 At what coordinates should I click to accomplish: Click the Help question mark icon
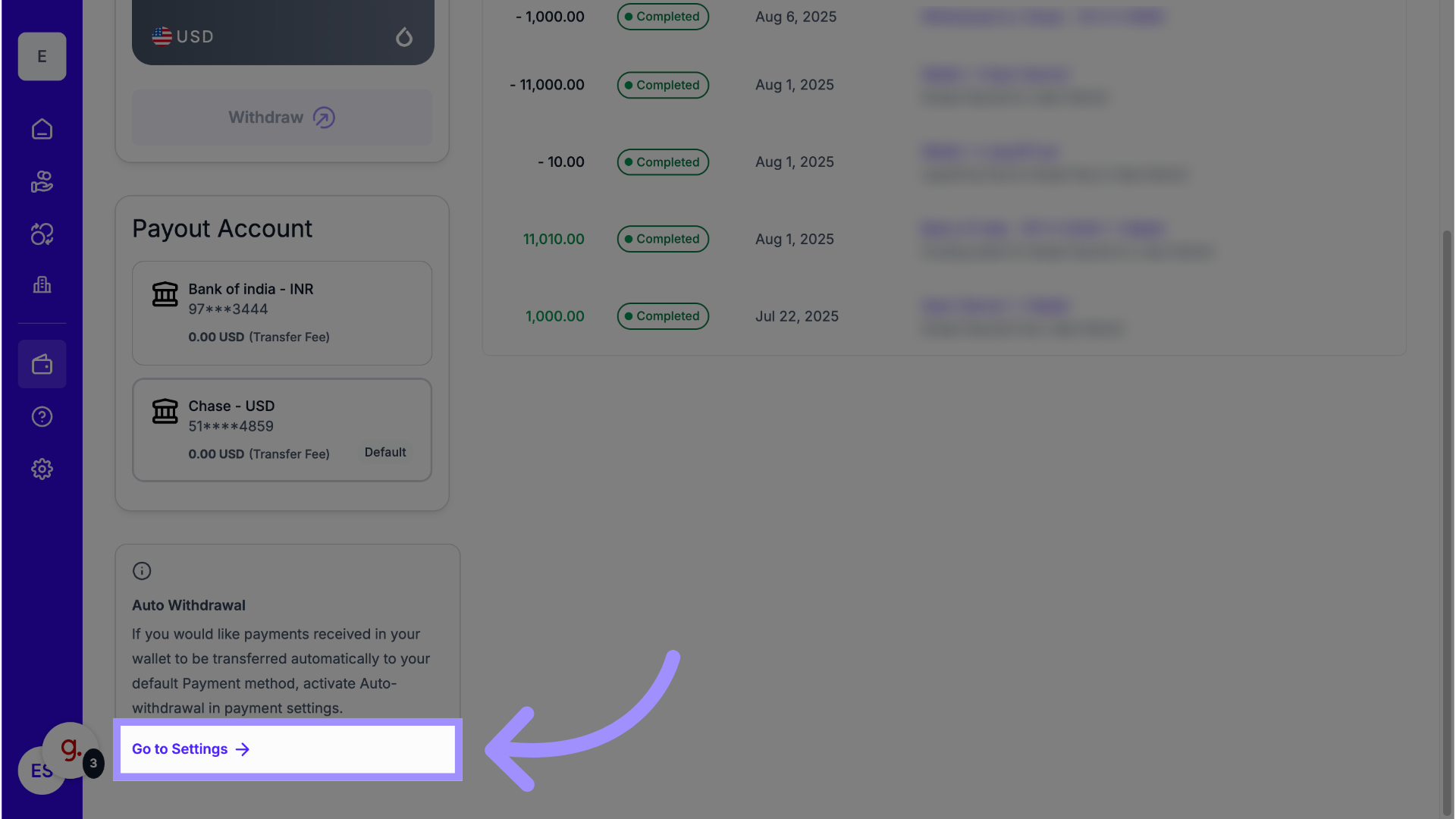42,417
